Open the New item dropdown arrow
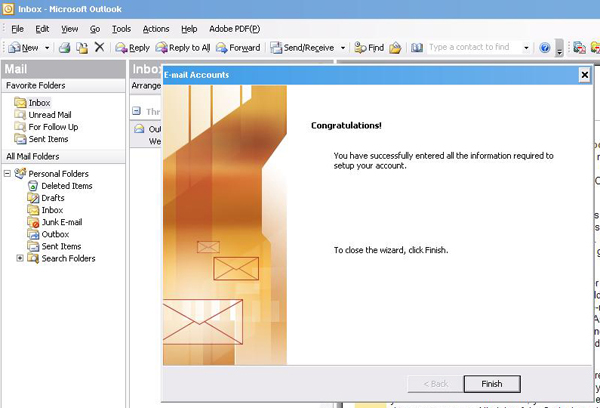This screenshot has height=408, width=600. pyautogui.click(x=47, y=48)
